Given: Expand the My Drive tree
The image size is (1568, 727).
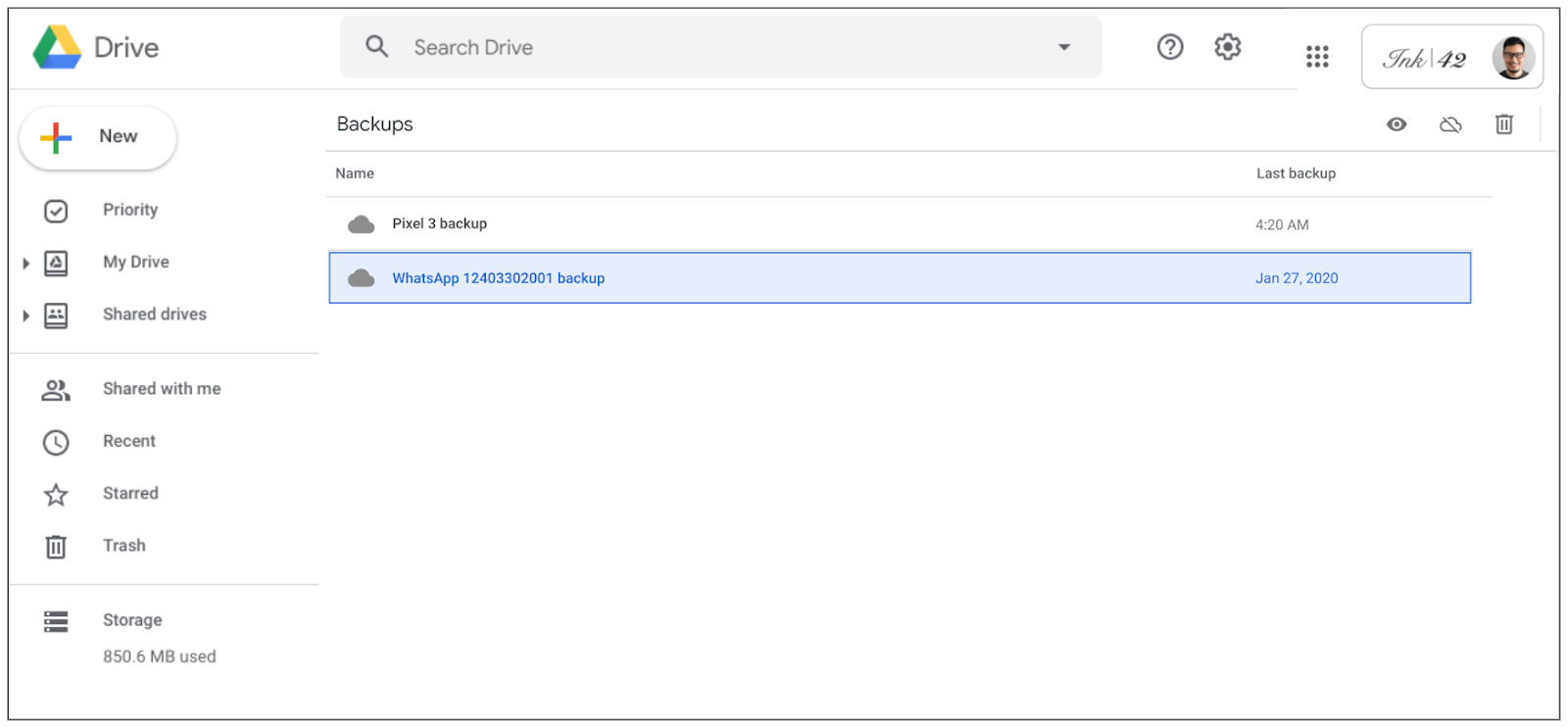Looking at the screenshot, I should (x=26, y=264).
